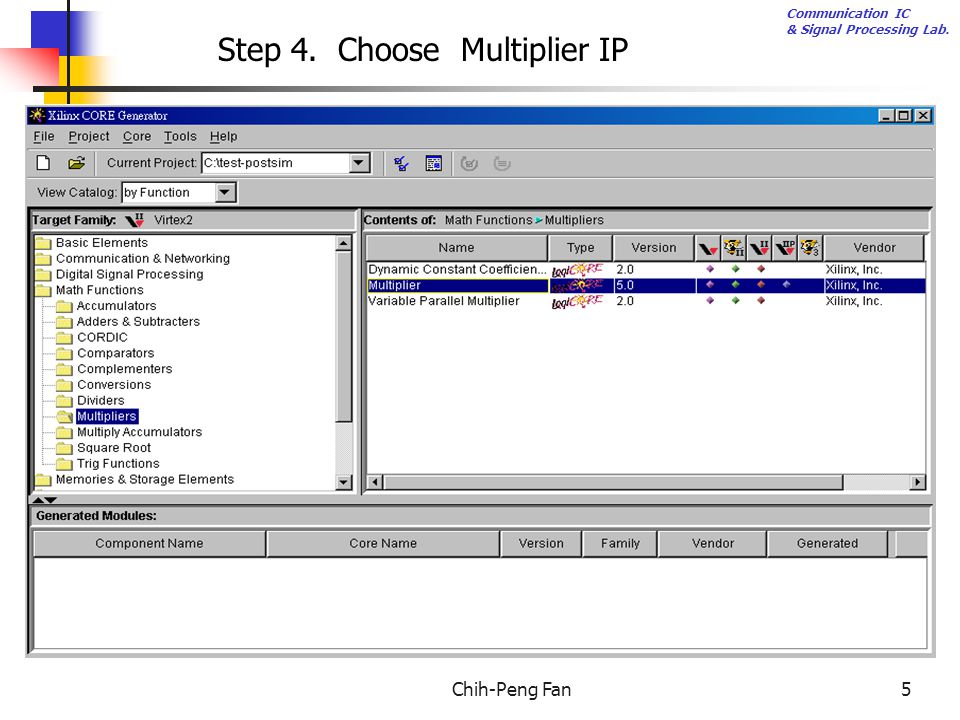This screenshot has width=960, height=720.
Task: Click the Digital Signal Processing folder icon
Action: pyautogui.click(x=43, y=275)
